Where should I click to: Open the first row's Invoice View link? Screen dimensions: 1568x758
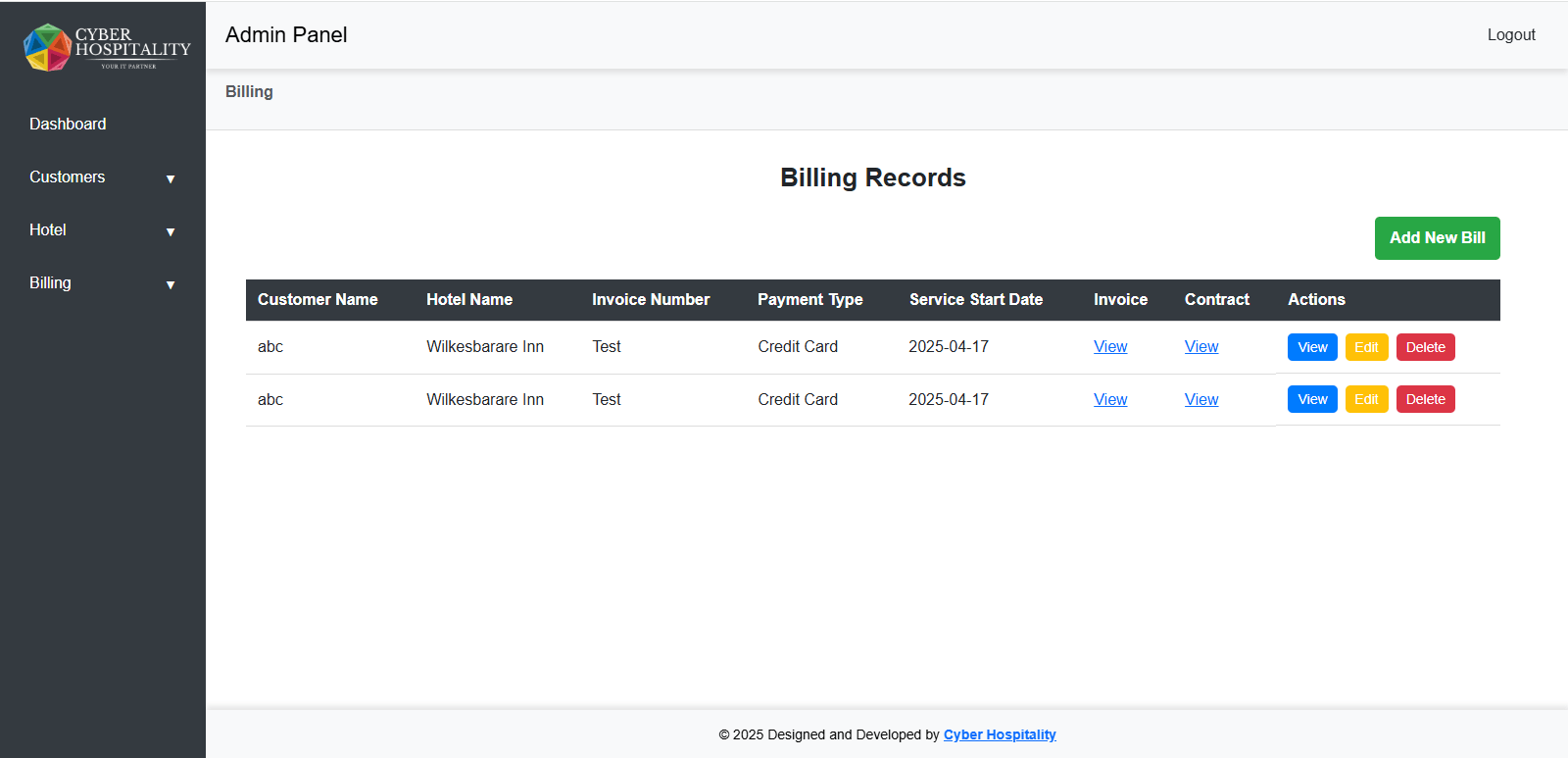point(1110,346)
